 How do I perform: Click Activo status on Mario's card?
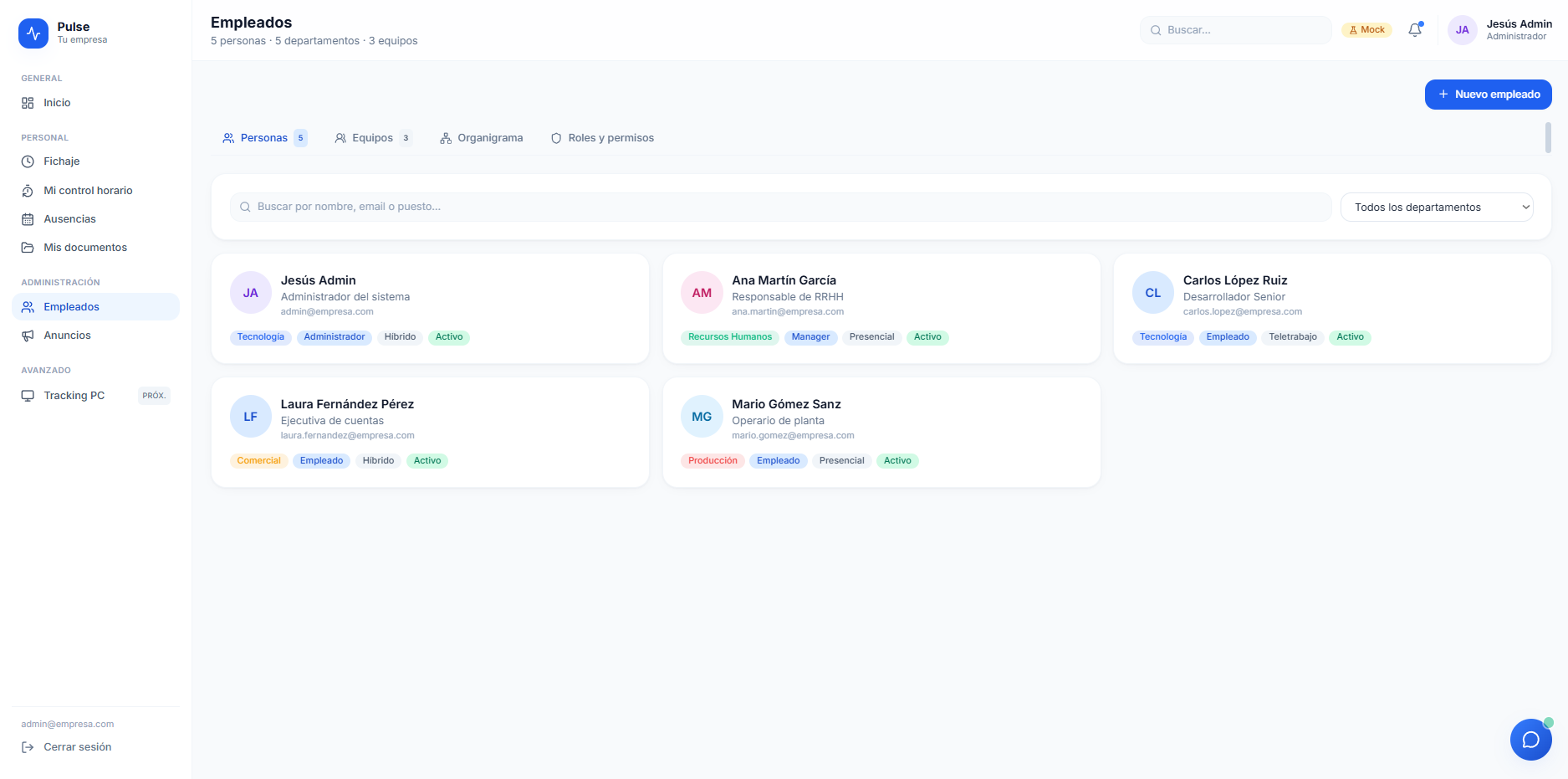pyautogui.click(x=897, y=461)
